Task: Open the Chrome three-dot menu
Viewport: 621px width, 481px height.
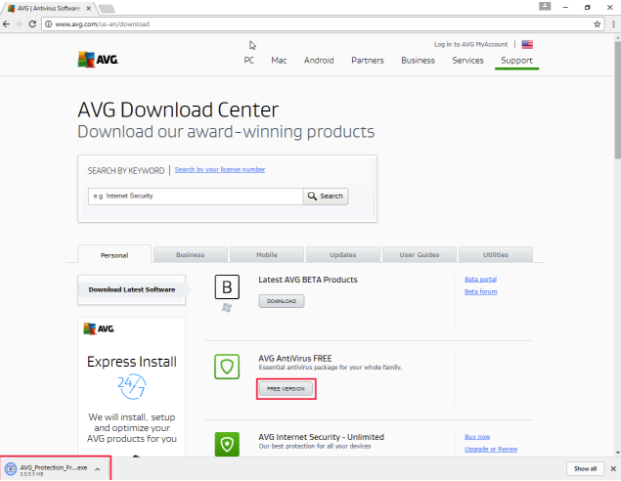Action: (613, 24)
